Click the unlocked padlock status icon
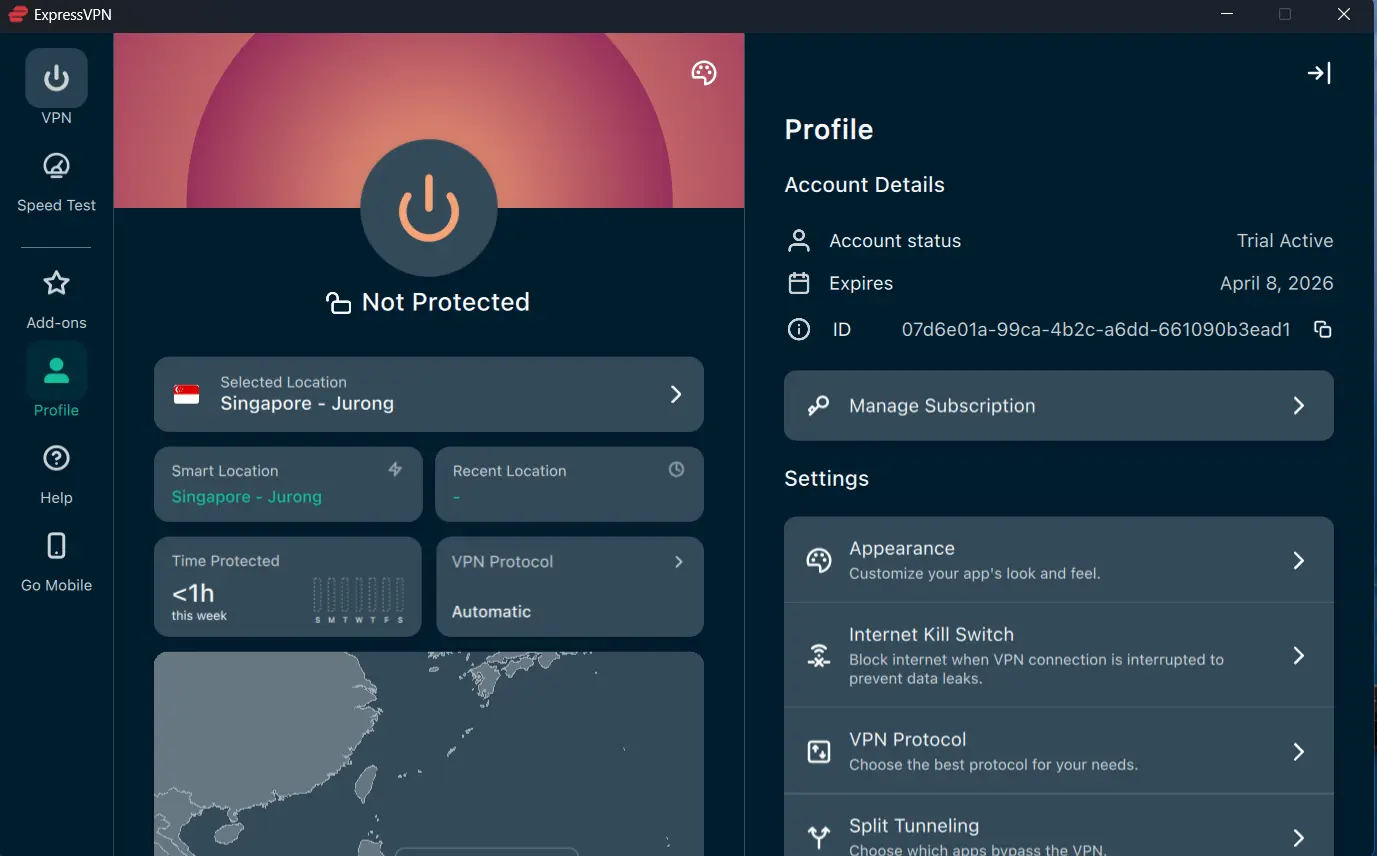The width and height of the screenshot is (1377, 856). [338, 303]
